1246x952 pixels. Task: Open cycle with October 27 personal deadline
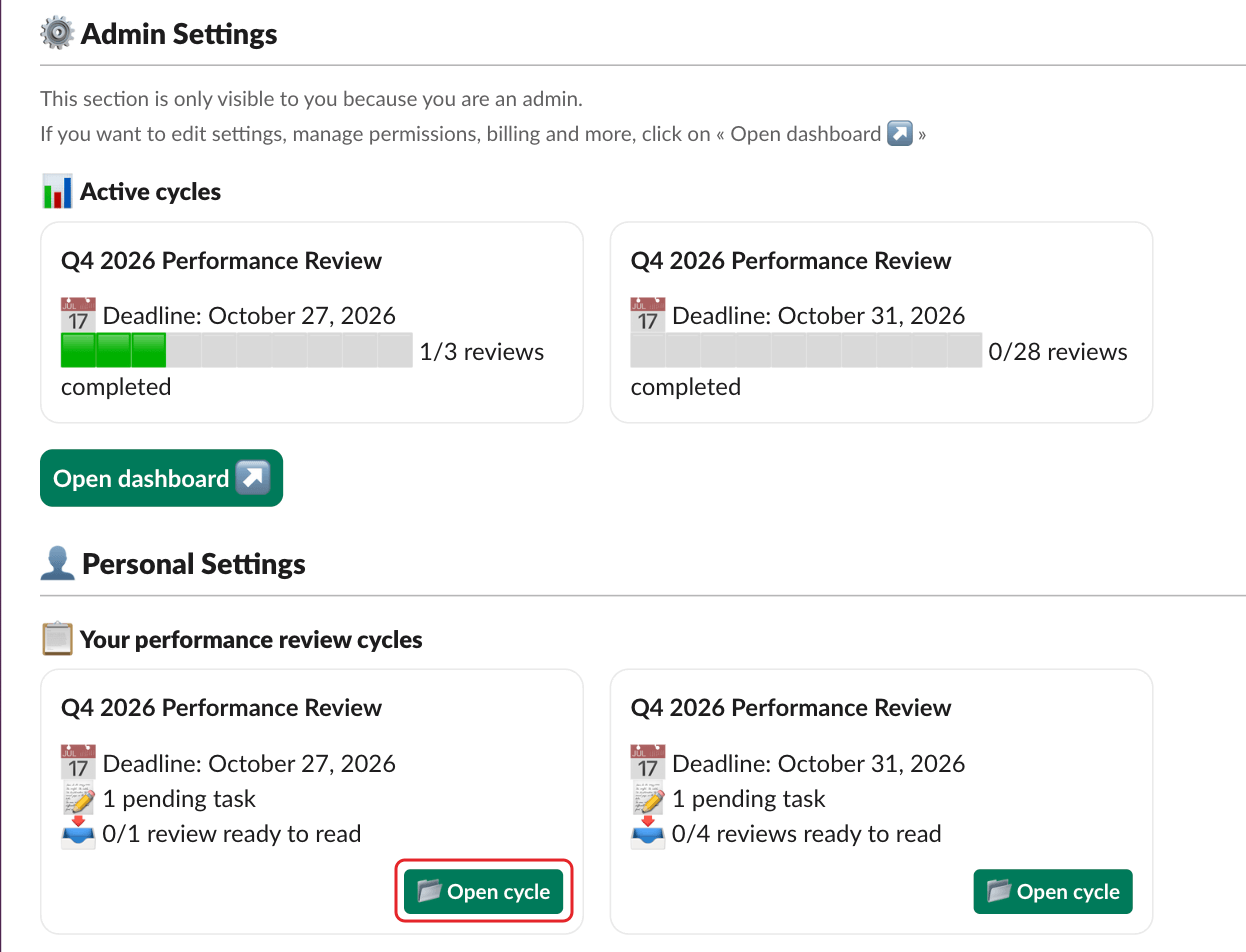click(484, 891)
